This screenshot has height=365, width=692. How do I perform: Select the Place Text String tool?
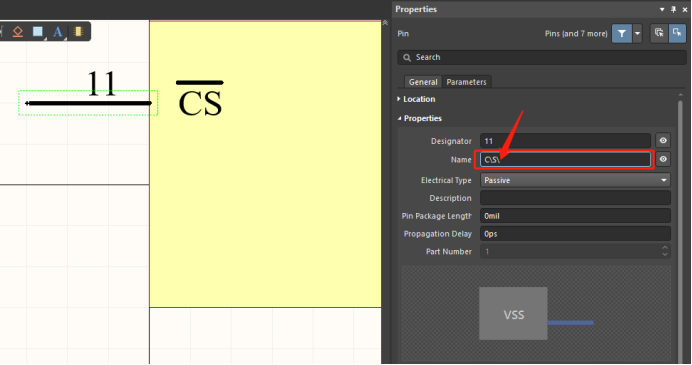pyautogui.click(x=58, y=32)
